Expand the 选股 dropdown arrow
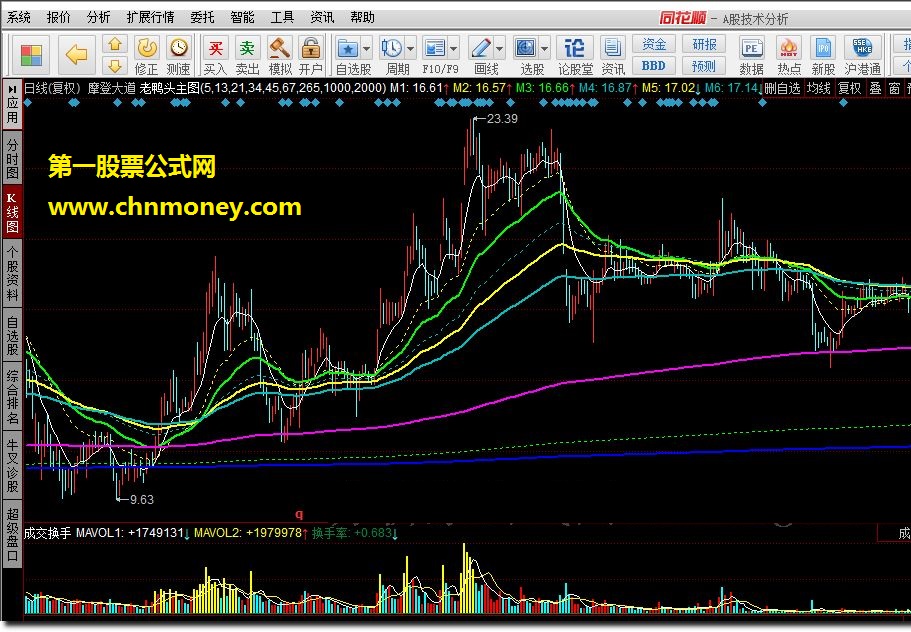Viewport: 911px width, 632px height. (544, 49)
